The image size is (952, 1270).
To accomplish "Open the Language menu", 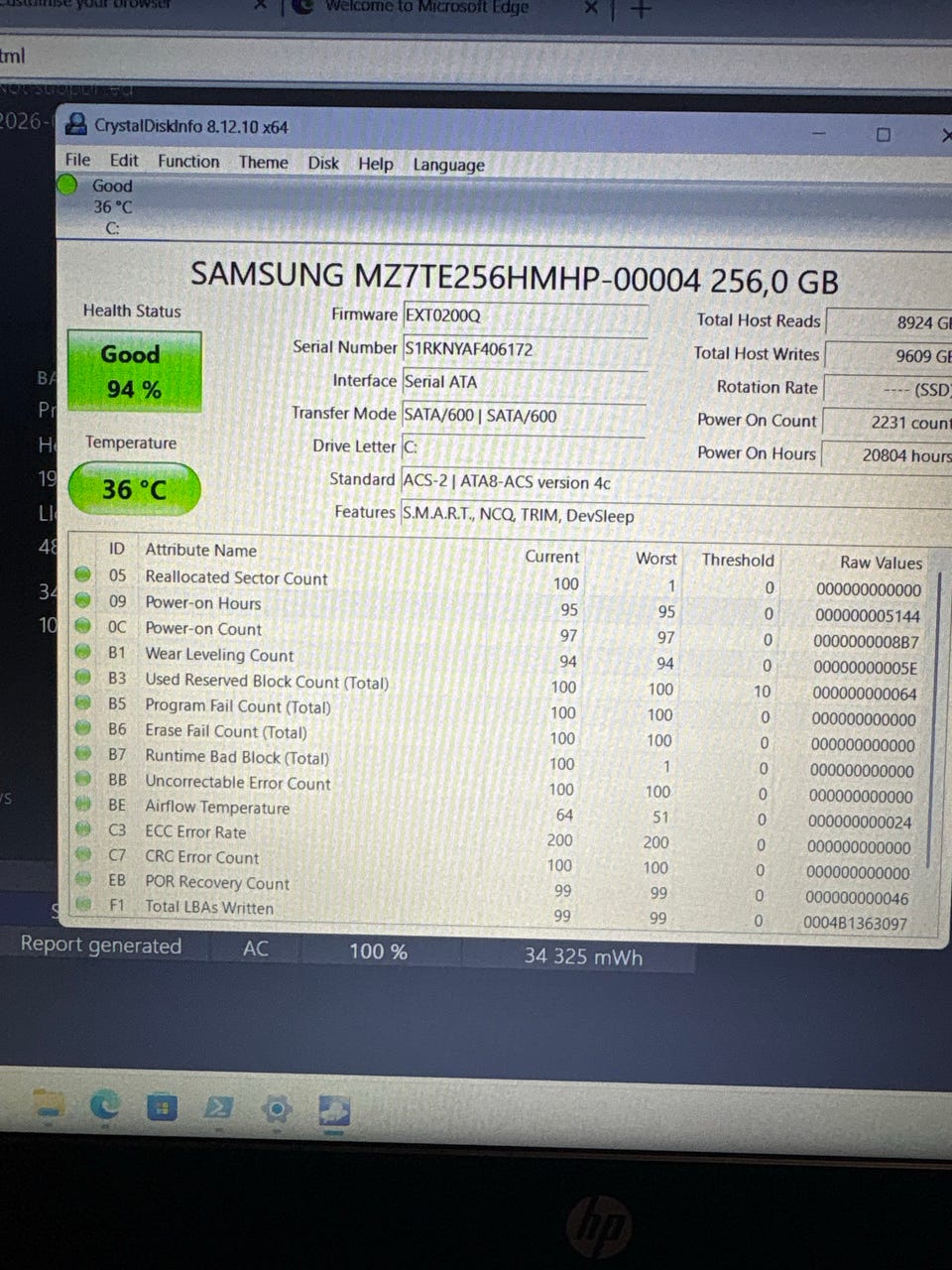I will pos(448,165).
